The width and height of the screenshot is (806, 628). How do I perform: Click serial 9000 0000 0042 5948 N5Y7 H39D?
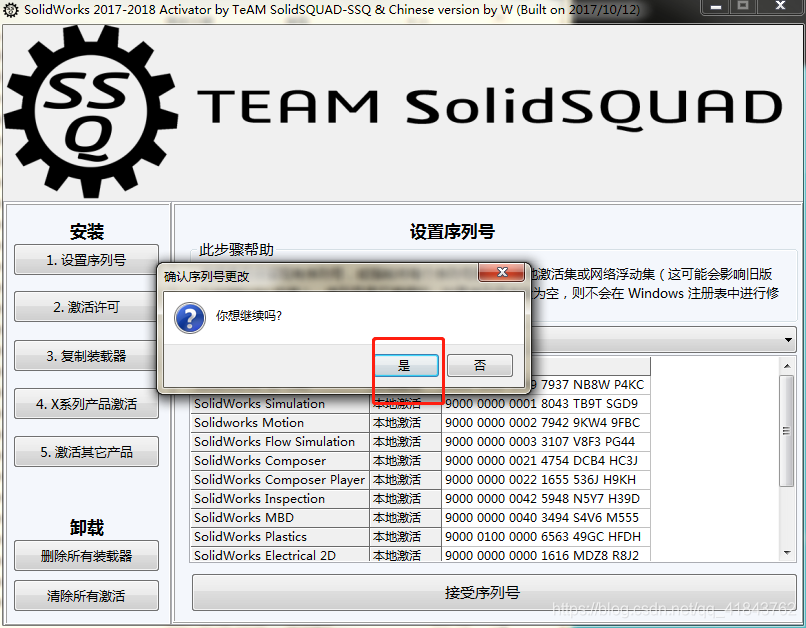pyautogui.click(x=546, y=499)
